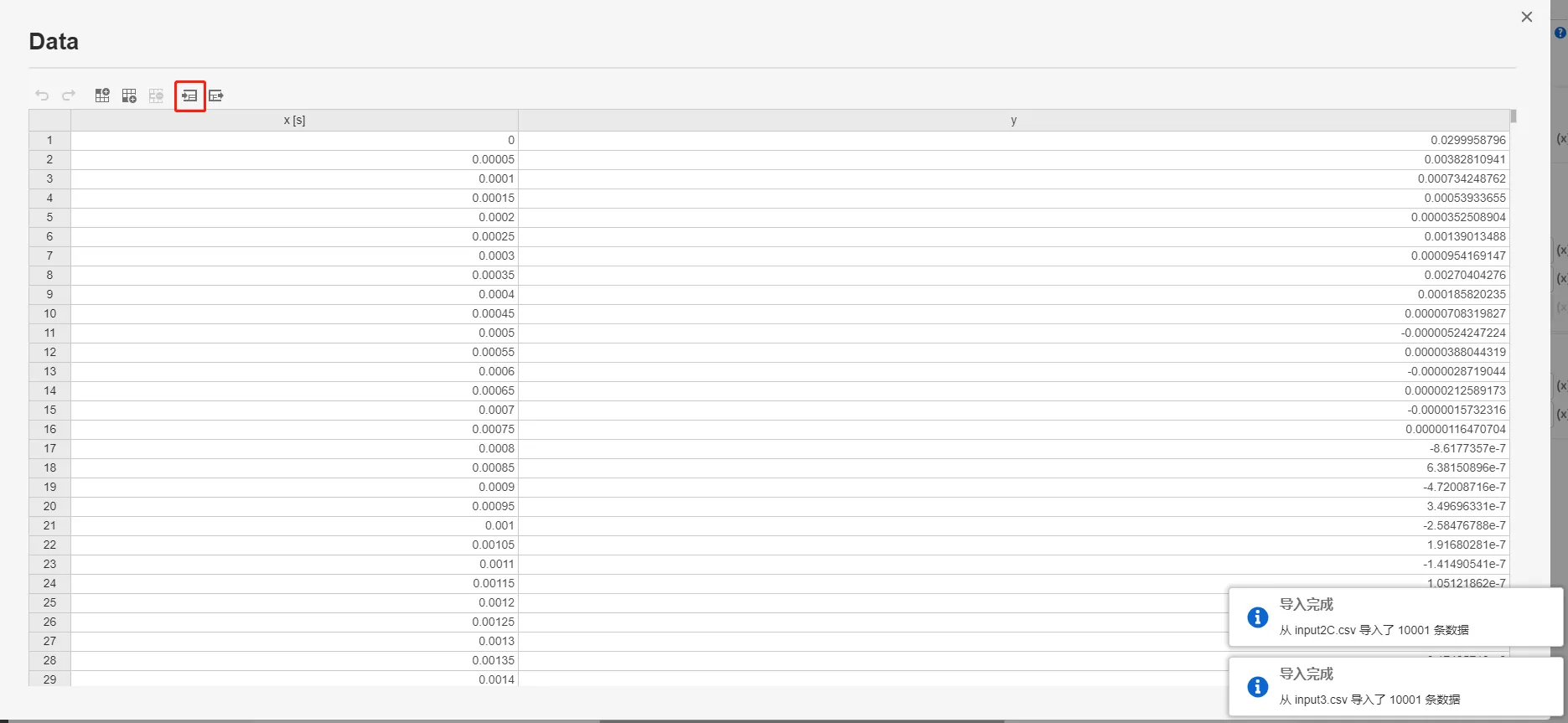Click the info icon on the input2C.csv notification
Screen dimensions: 1568x723
click(x=1257, y=617)
